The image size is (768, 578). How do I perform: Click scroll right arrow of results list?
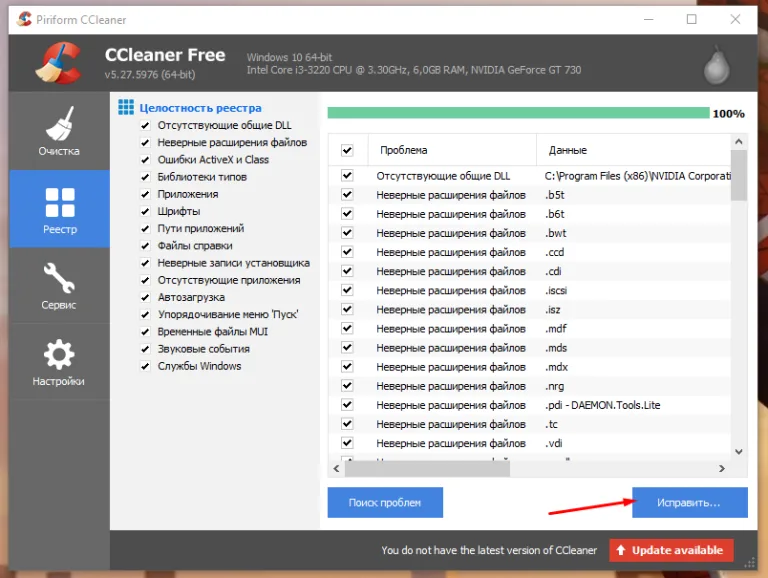point(721,469)
